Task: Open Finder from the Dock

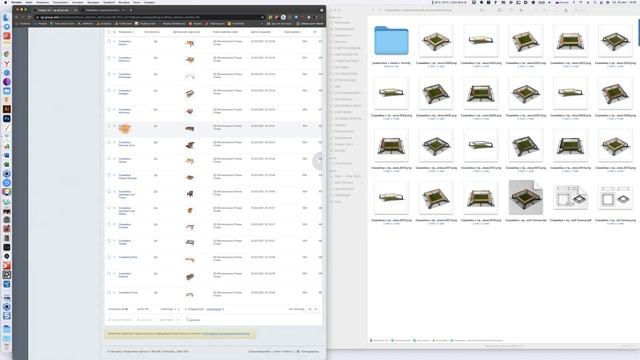Action: click(x=6, y=18)
